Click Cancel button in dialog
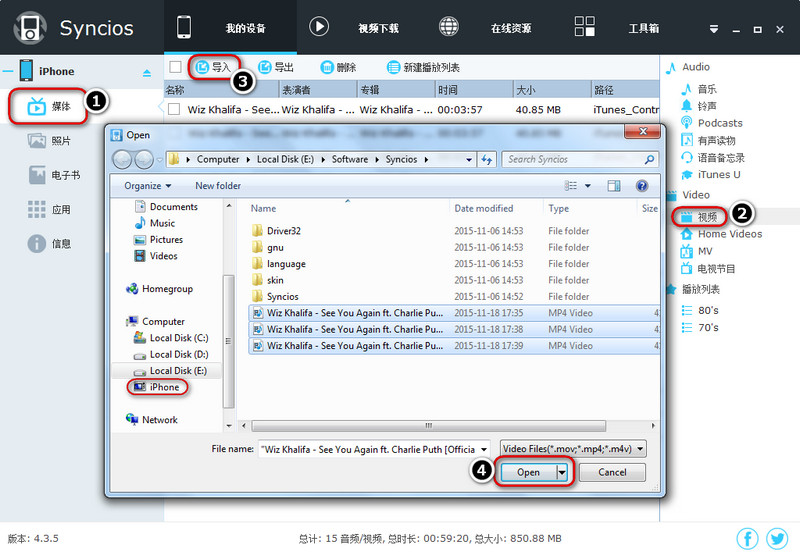This screenshot has width=800, height=556. (x=612, y=472)
